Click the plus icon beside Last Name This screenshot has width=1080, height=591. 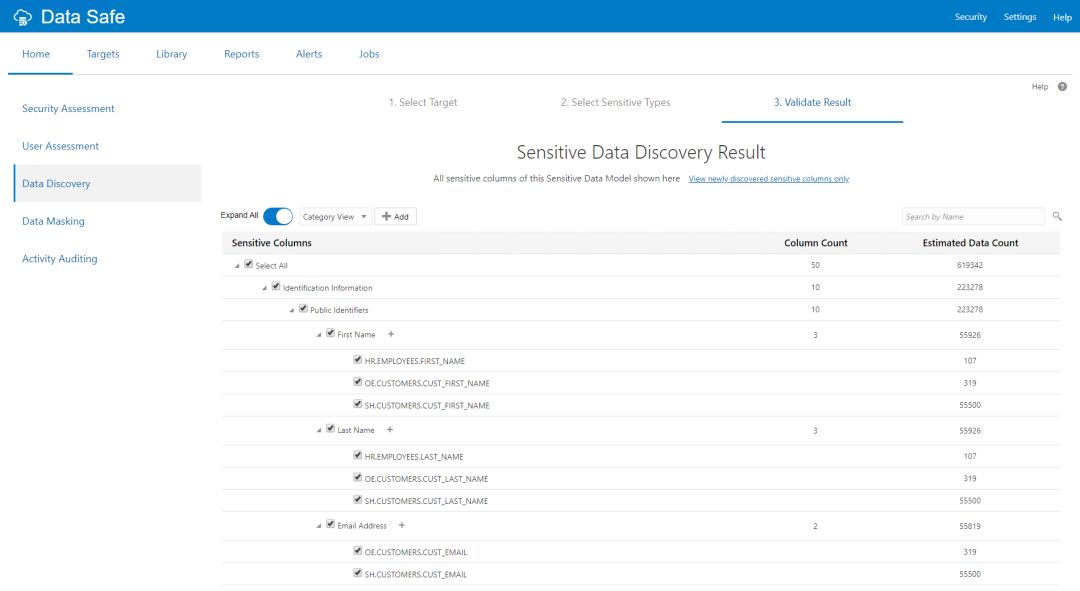click(x=390, y=430)
